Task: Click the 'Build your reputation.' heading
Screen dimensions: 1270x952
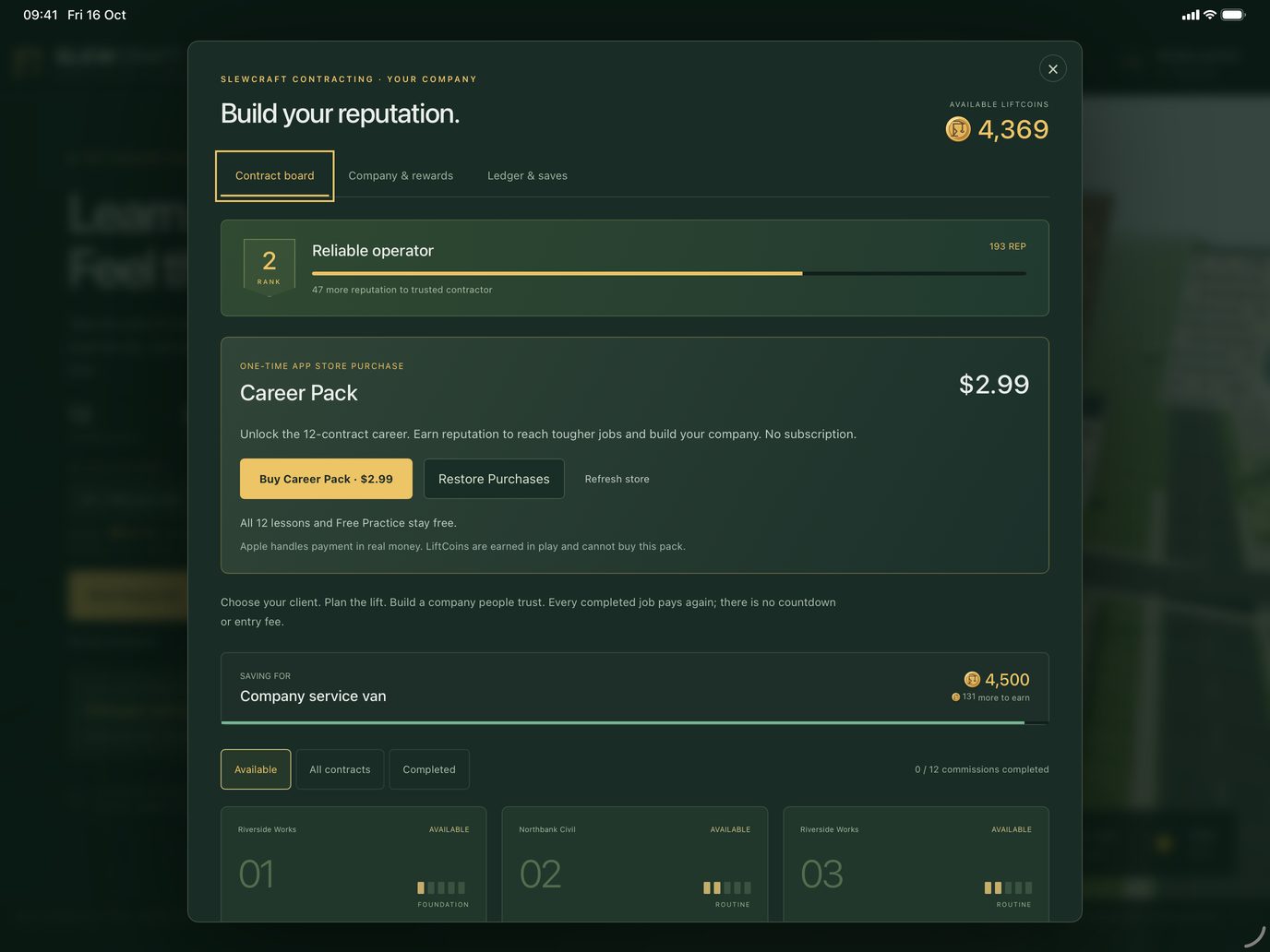Action: click(340, 113)
